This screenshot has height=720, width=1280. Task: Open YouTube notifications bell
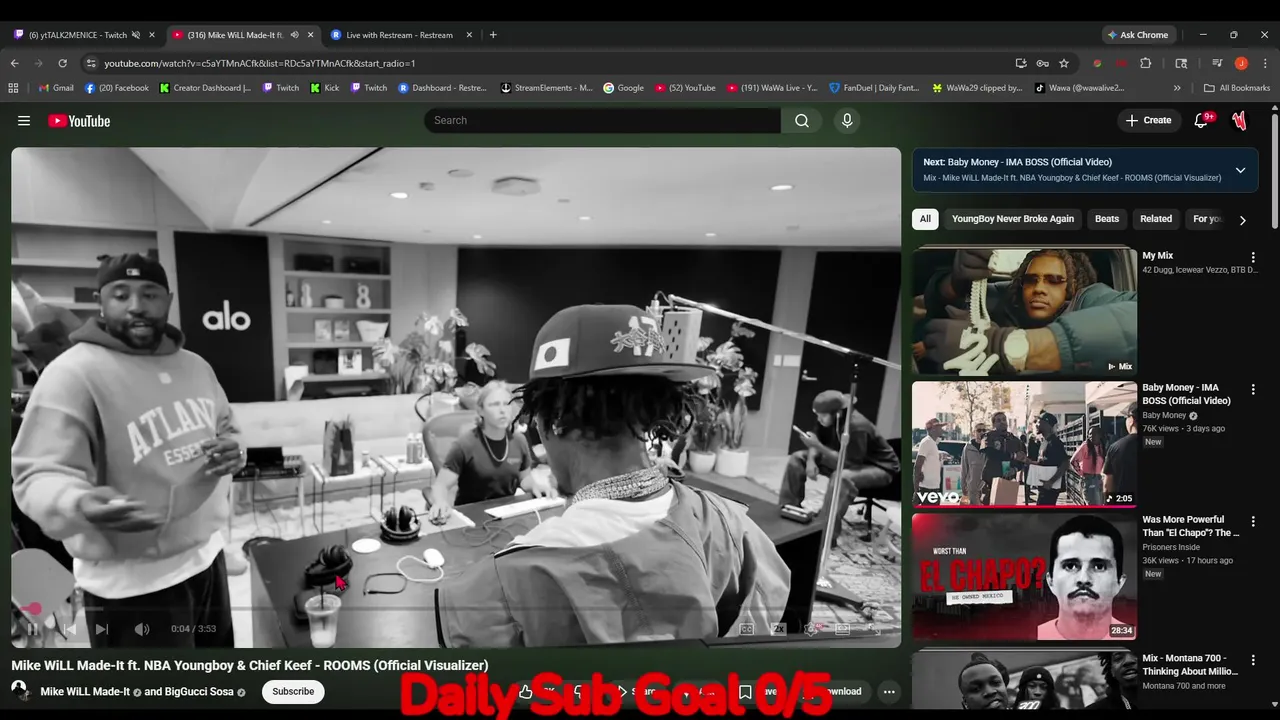[1201, 121]
